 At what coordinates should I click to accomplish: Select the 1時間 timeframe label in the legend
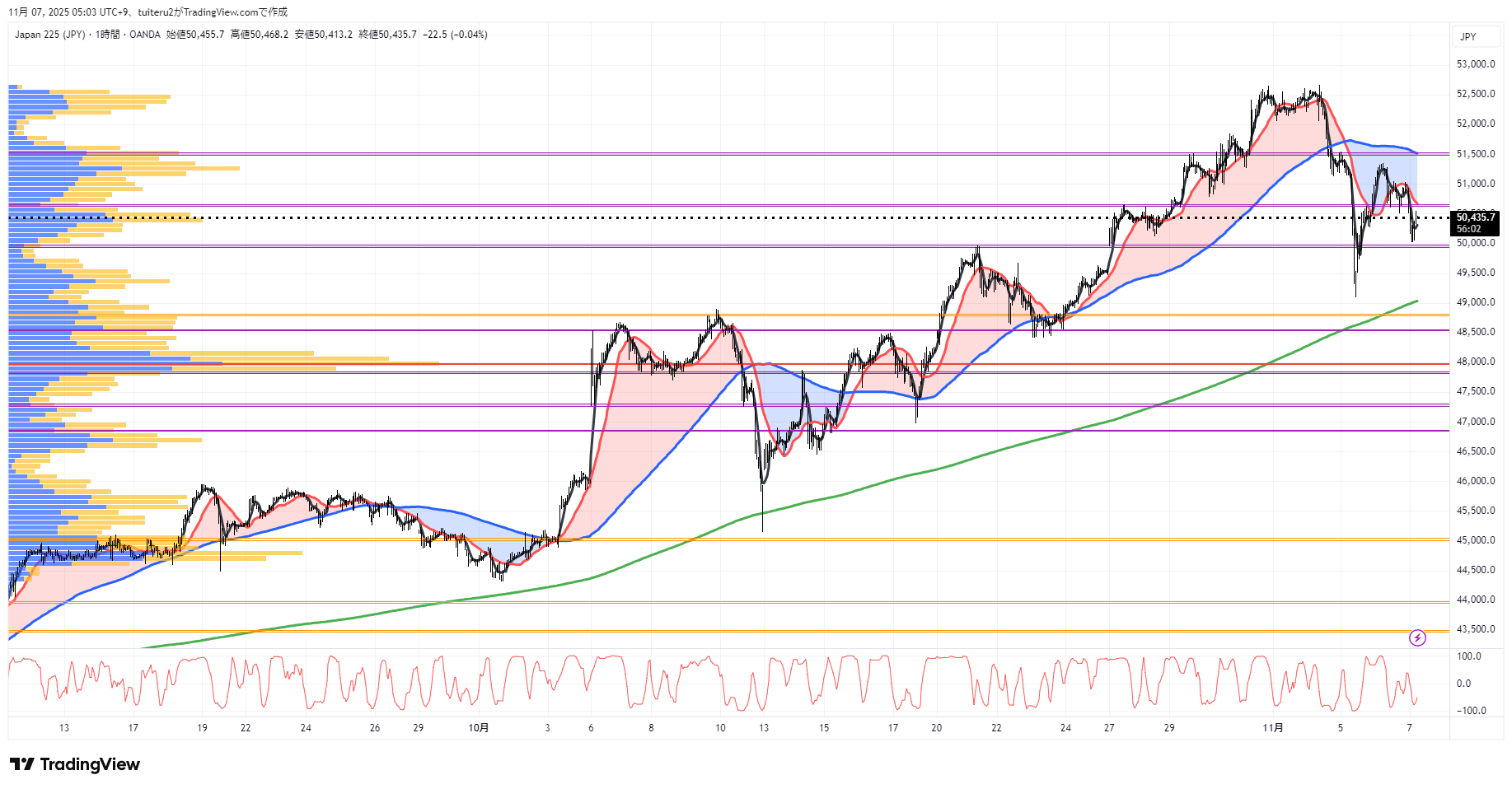(x=107, y=35)
